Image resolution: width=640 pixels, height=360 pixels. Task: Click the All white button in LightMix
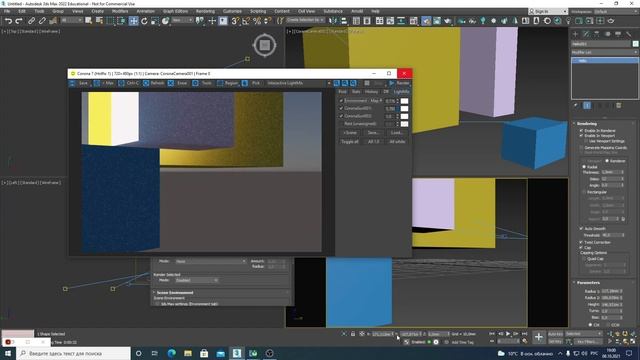pyautogui.click(x=397, y=142)
